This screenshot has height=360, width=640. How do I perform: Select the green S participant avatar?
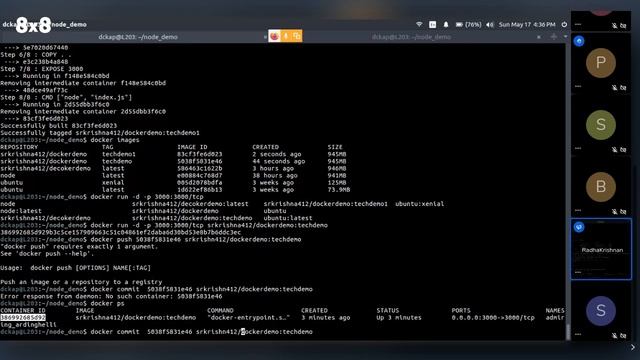[x=601, y=125]
